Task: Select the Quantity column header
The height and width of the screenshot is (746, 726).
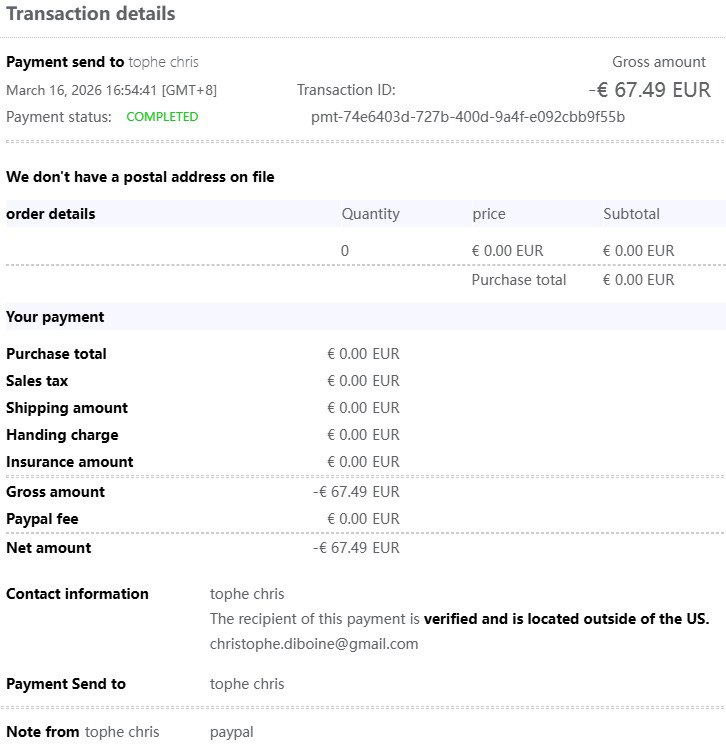Action: (370, 214)
